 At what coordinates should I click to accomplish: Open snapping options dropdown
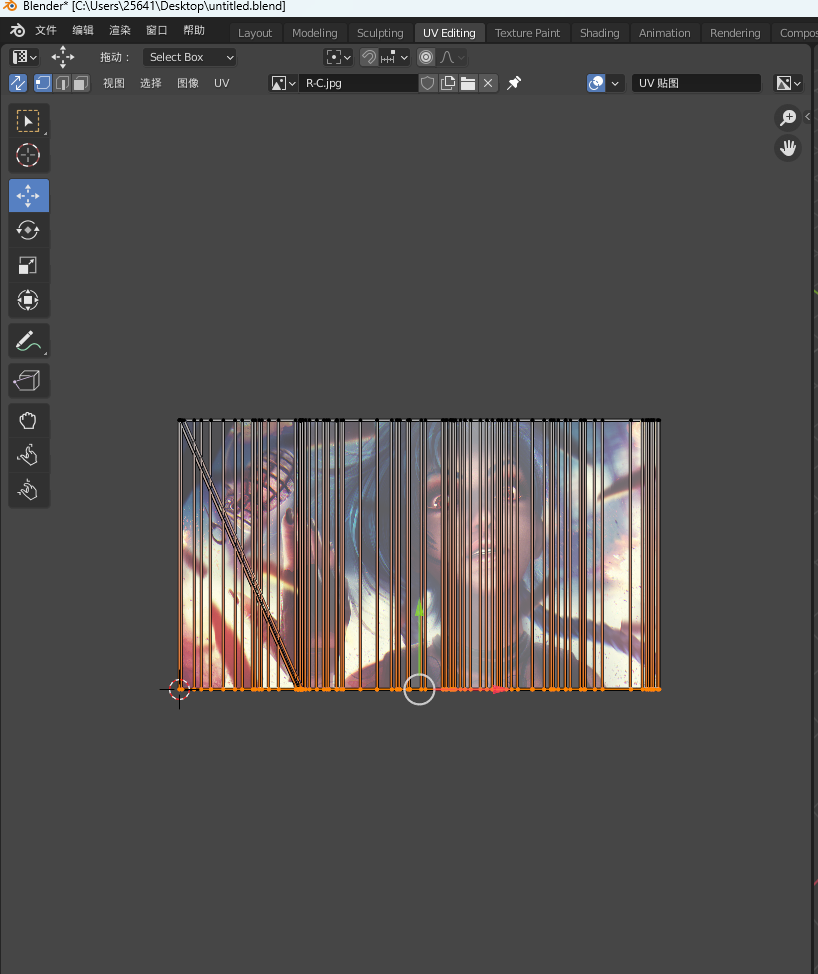pos(394,57)
